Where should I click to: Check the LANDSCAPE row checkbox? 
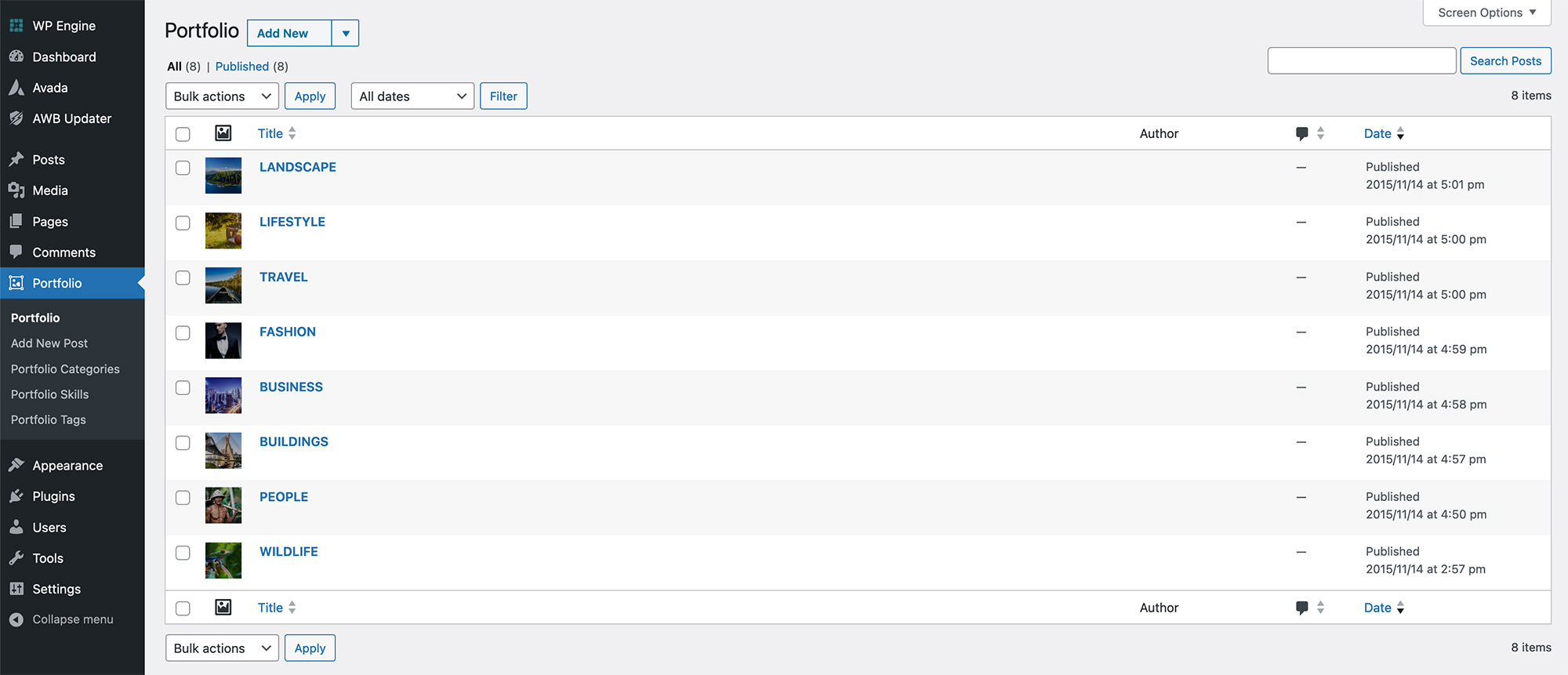click(183, 168)
